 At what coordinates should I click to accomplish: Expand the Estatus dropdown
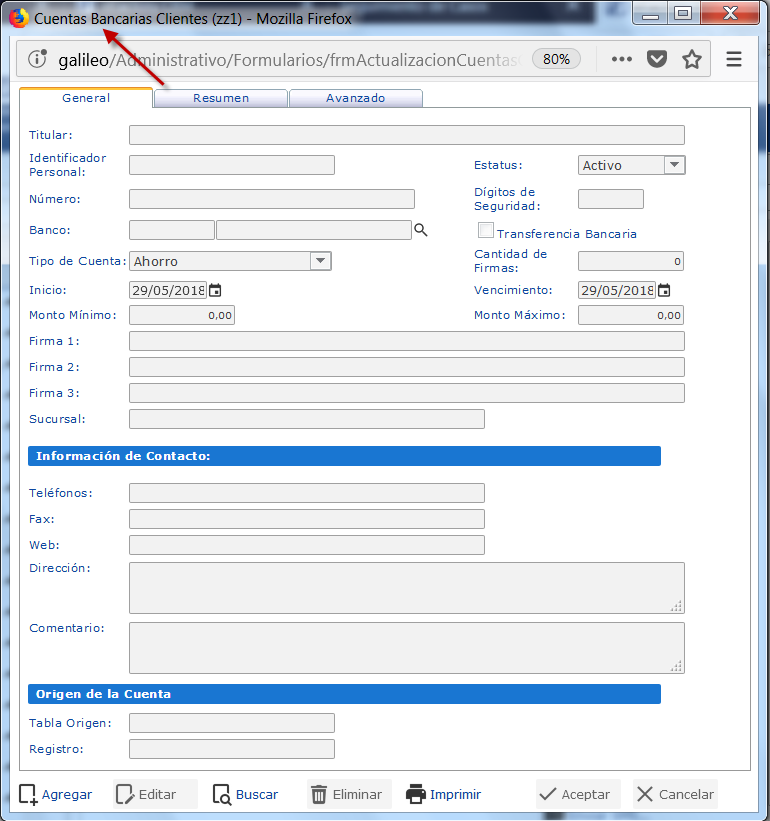[674, 165]
